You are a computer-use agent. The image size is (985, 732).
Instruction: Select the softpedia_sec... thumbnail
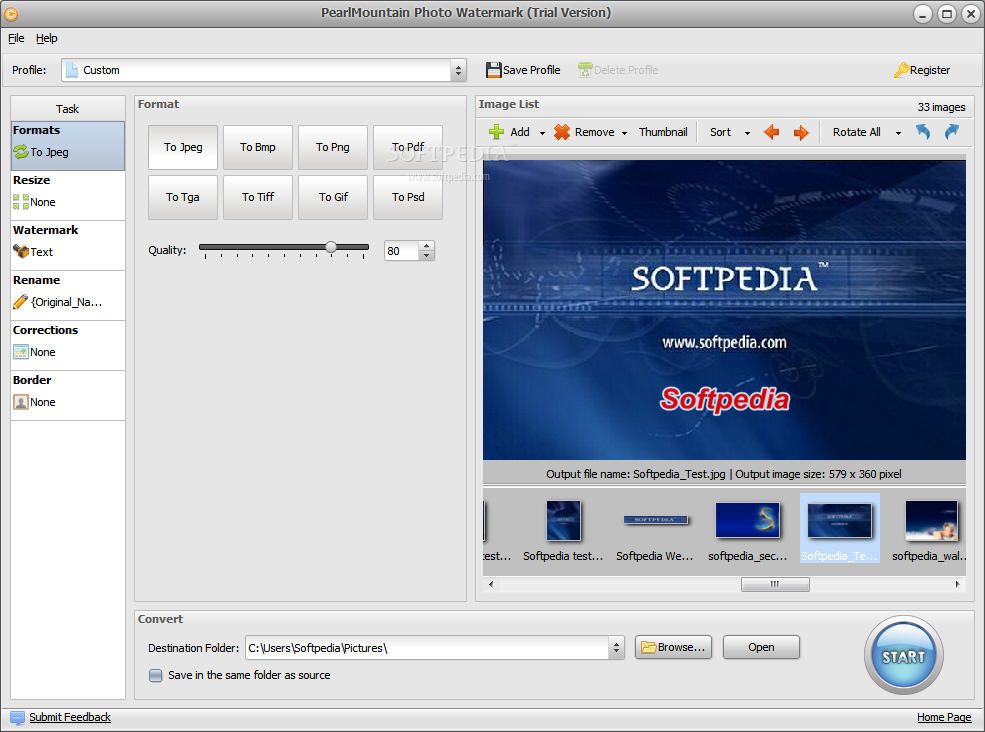tap(748, 528)
